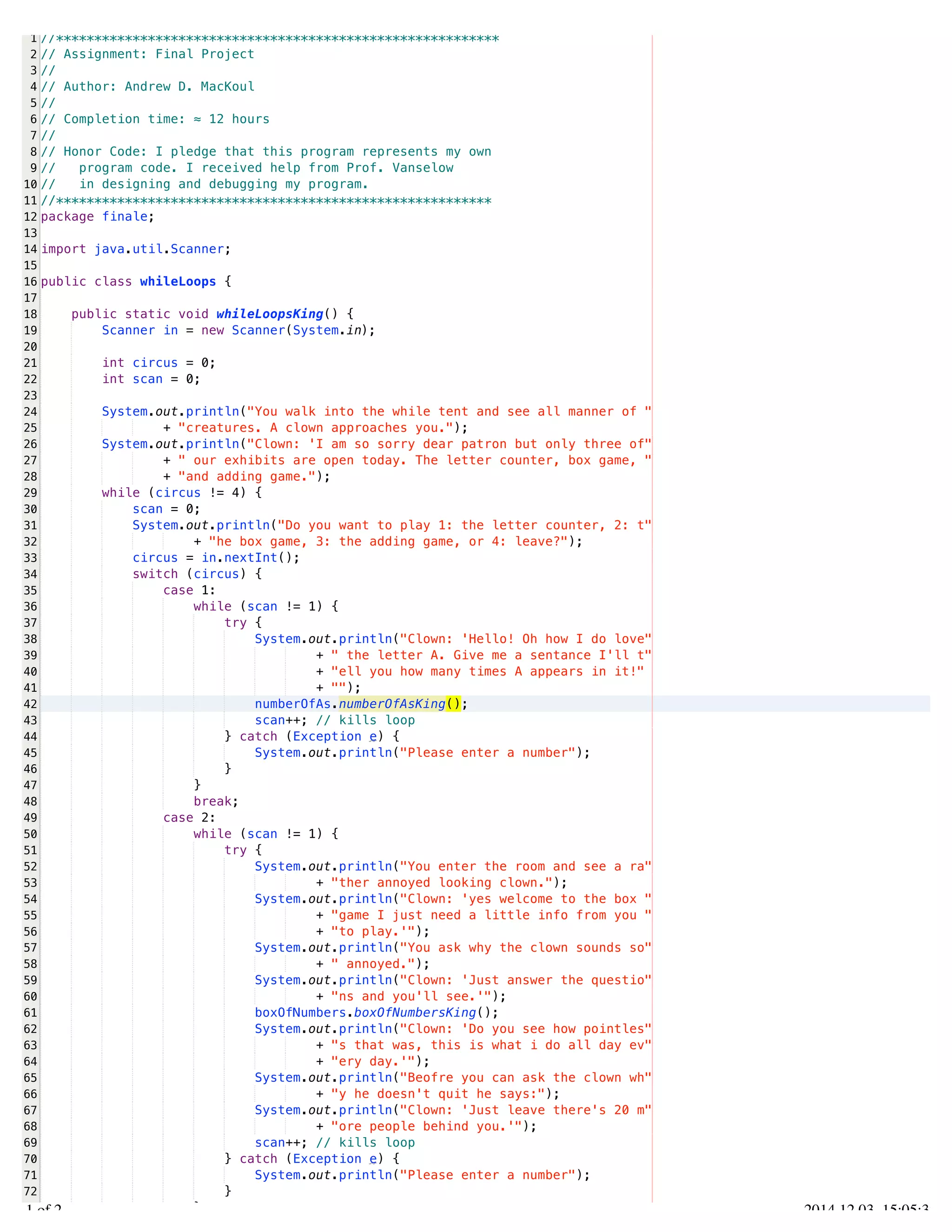Click string 'y he doesn't quit he says:'

(438, 1094)
